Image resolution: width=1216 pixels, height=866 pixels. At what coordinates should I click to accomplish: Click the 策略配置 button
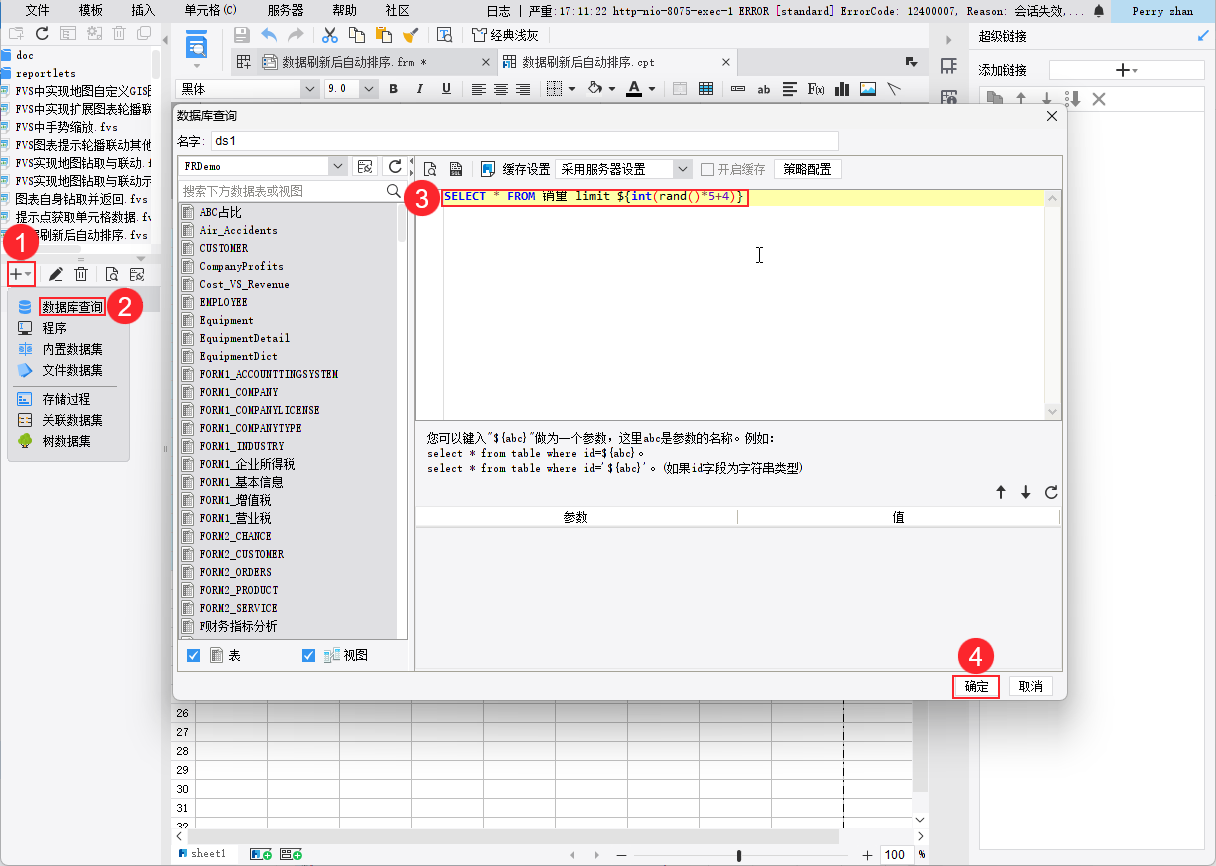(807, 169)
